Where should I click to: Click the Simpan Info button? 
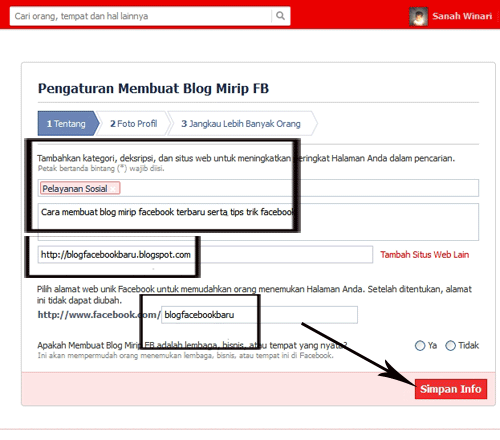451,389
